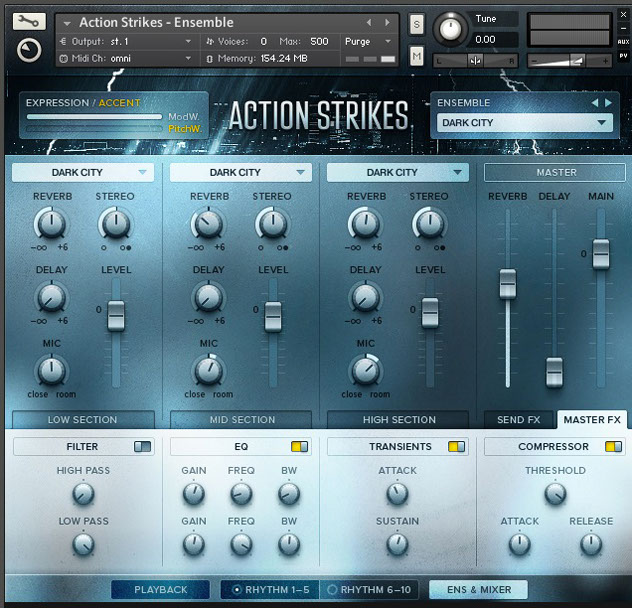Click the Master Main level fader

point(601,254)
